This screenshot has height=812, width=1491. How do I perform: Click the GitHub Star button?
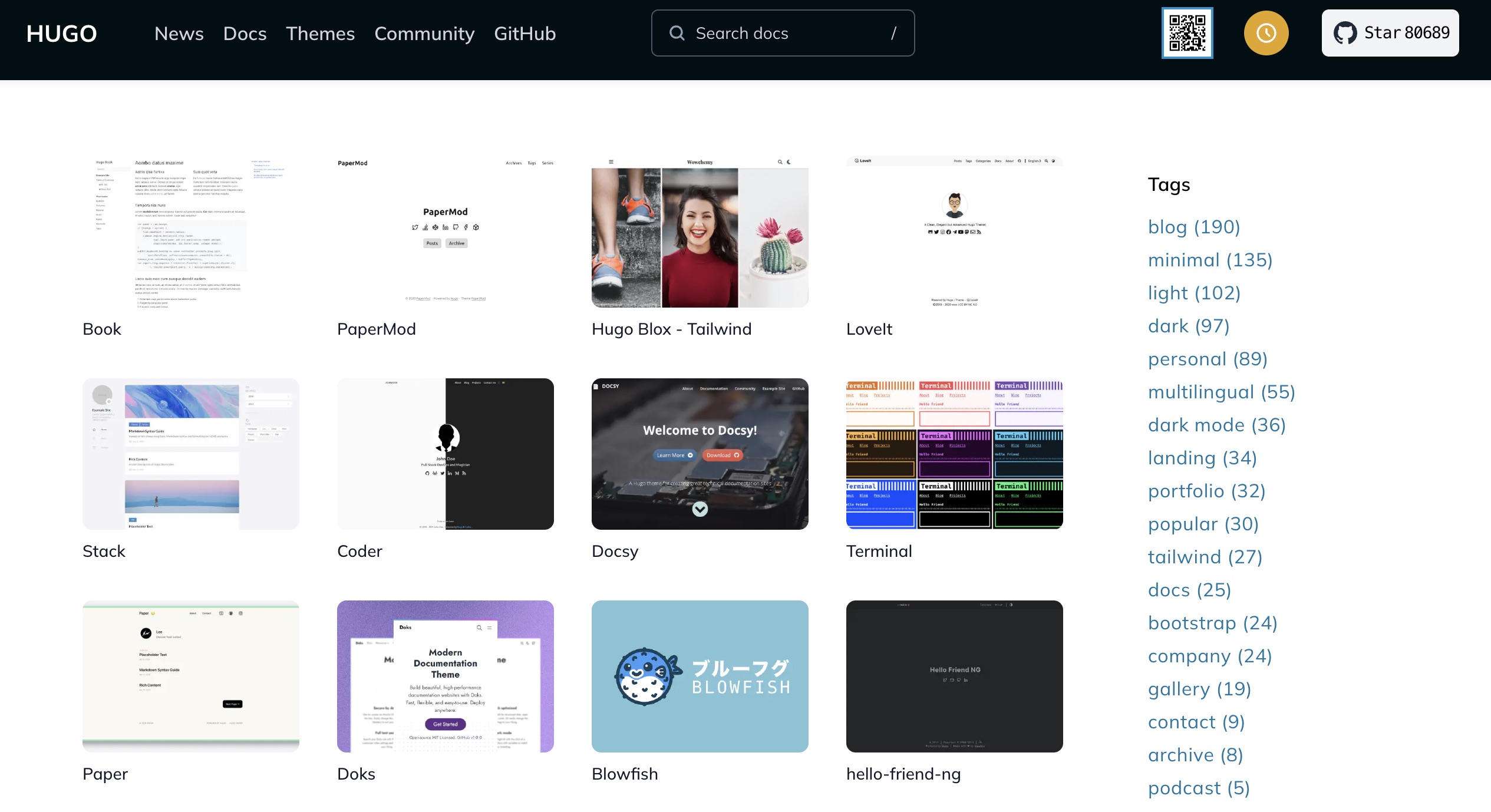point(1390,33)
